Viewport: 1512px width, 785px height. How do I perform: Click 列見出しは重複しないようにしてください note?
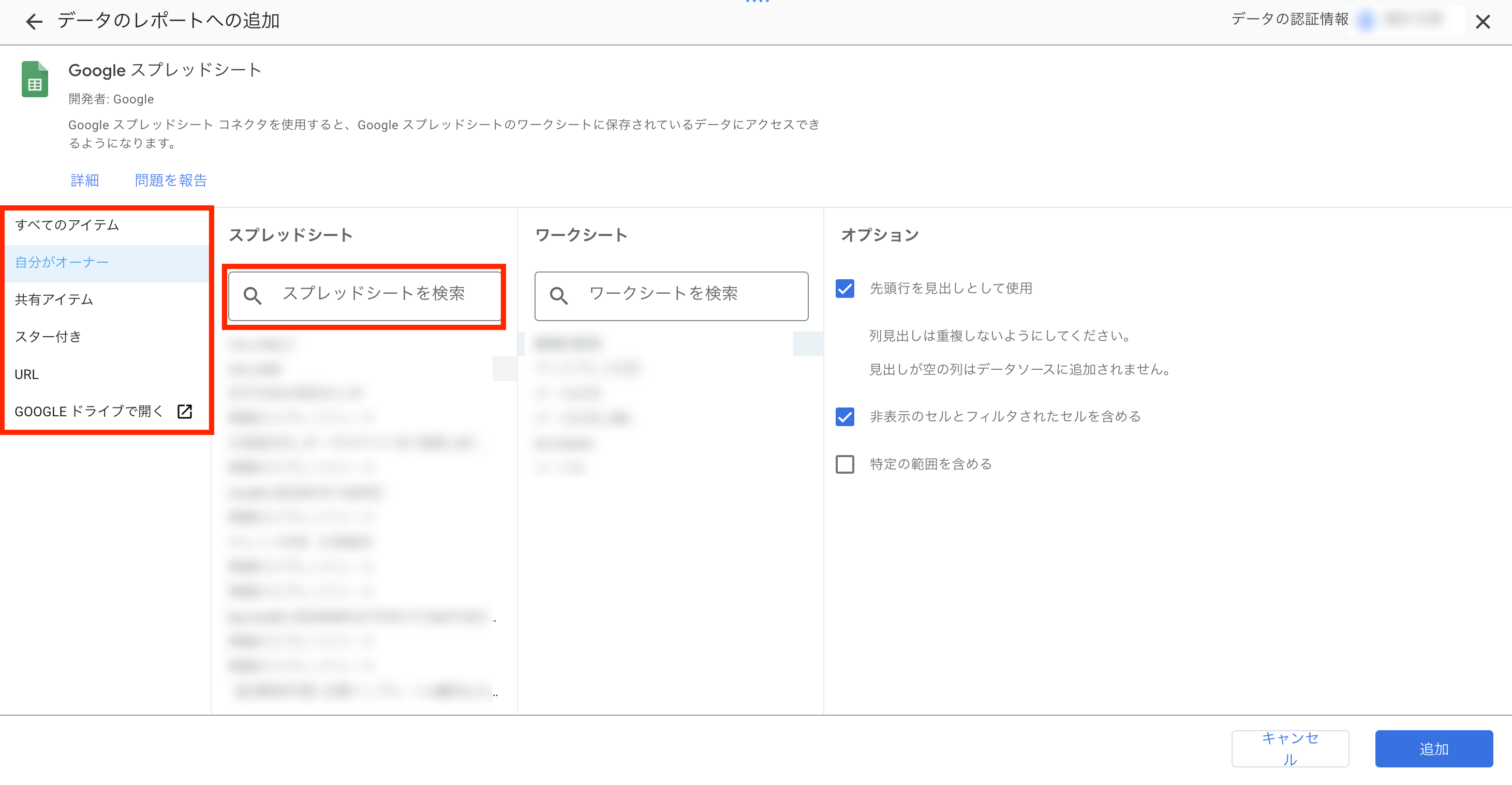coord(1000,336)
